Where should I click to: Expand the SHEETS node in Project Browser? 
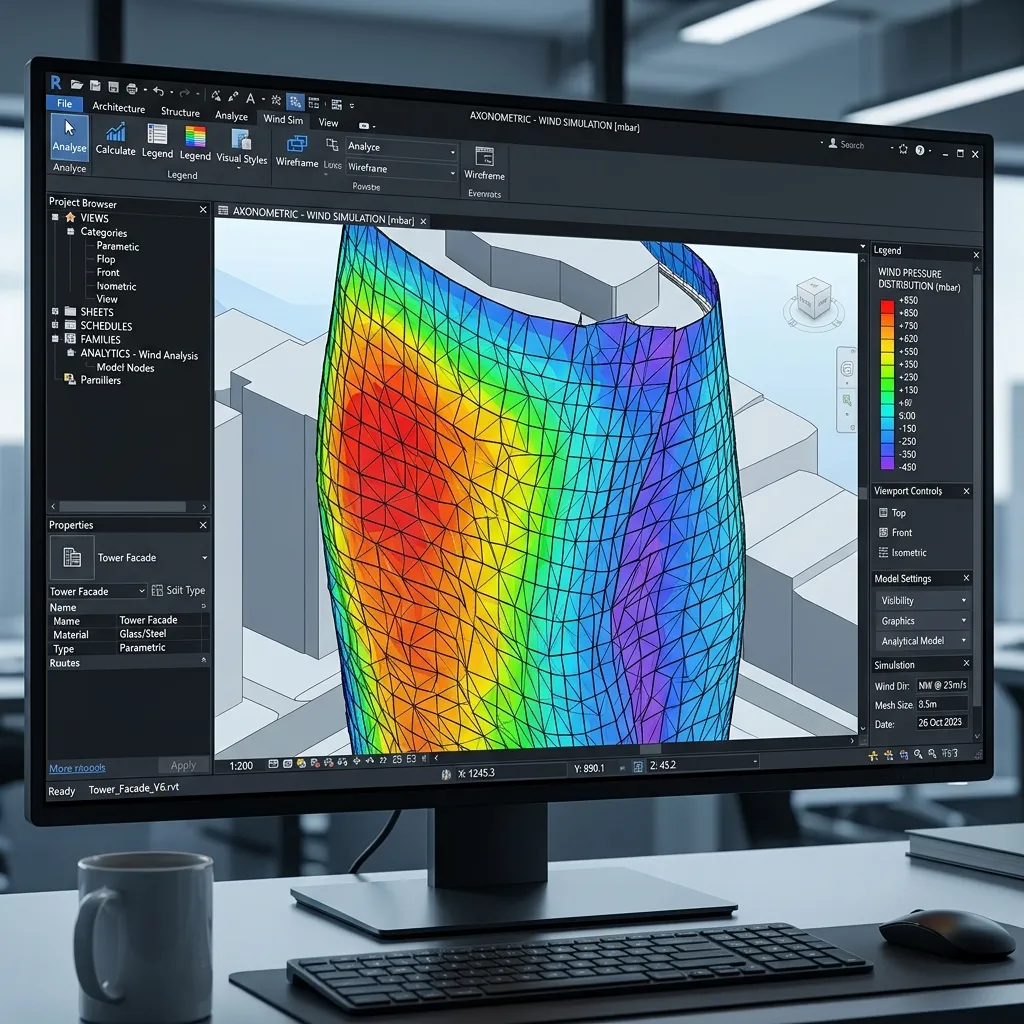tap(56, 312)
